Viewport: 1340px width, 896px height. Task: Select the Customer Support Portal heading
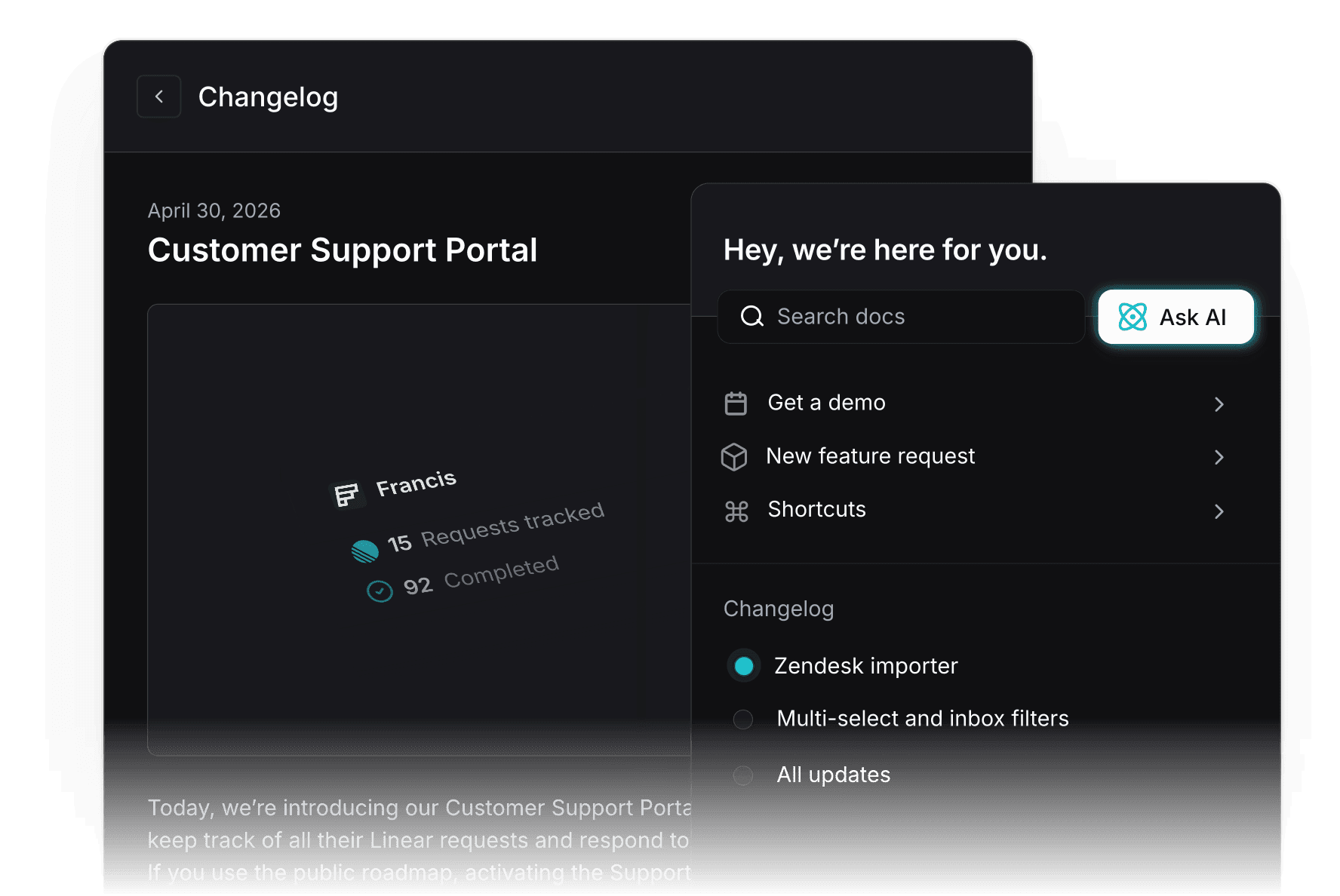click(x=343, y=250)
